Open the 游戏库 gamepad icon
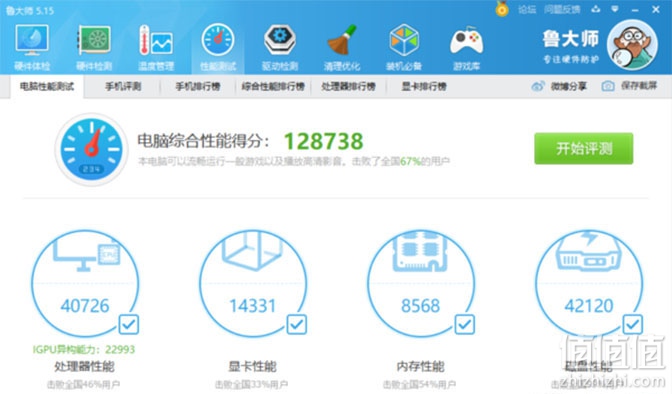 466,41
